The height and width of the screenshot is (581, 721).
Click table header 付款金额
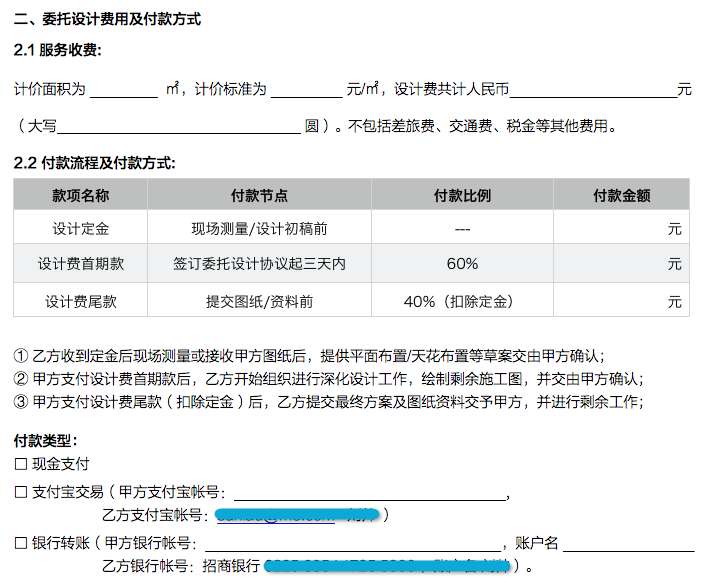[x=621, y=195]
